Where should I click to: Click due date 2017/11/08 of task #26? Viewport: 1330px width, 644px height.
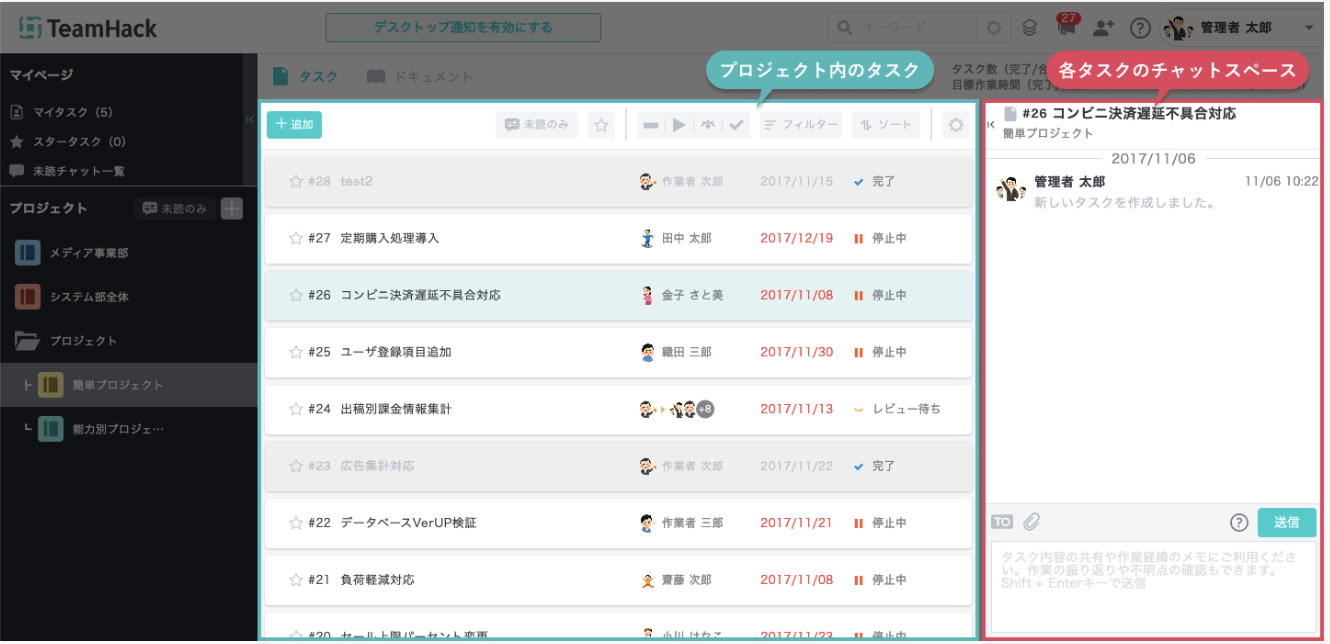796,295
